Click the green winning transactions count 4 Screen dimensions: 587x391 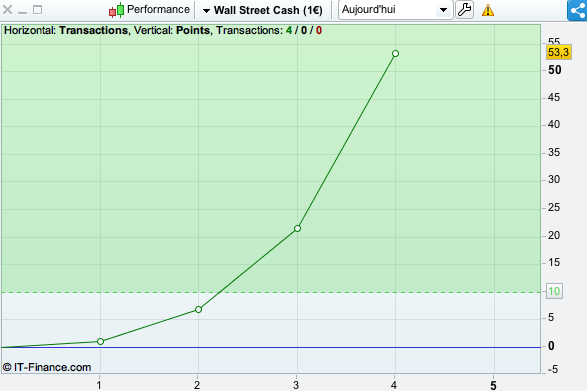(289, 30)
